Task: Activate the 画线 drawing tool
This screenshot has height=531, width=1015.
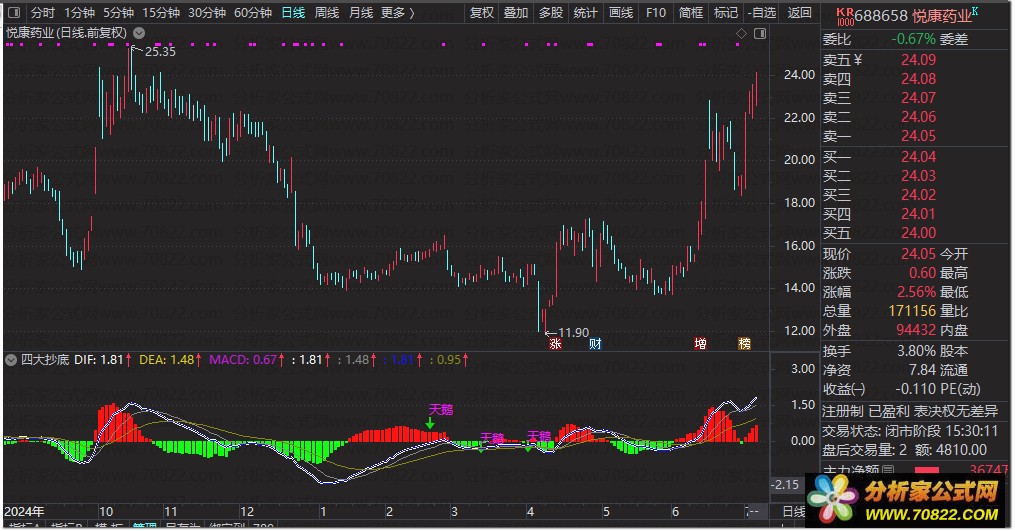Action: 621,12
